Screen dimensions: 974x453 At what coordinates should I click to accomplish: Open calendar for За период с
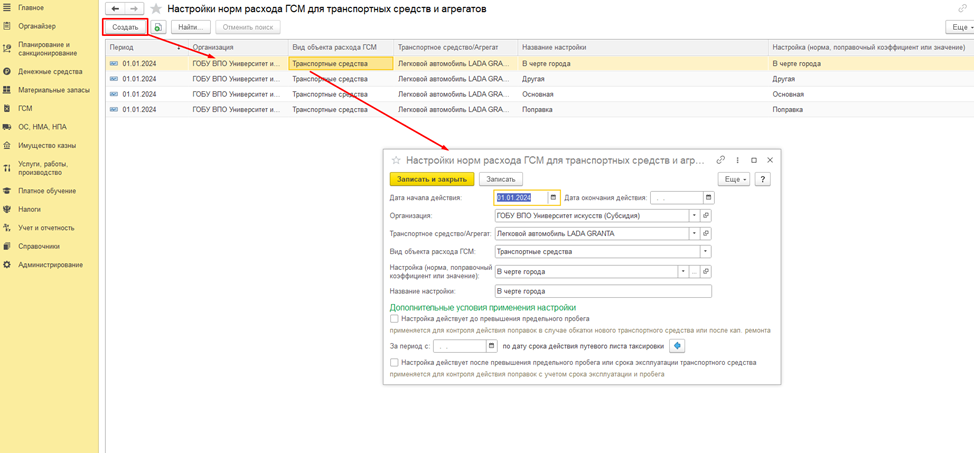click(x=493, y=345)
